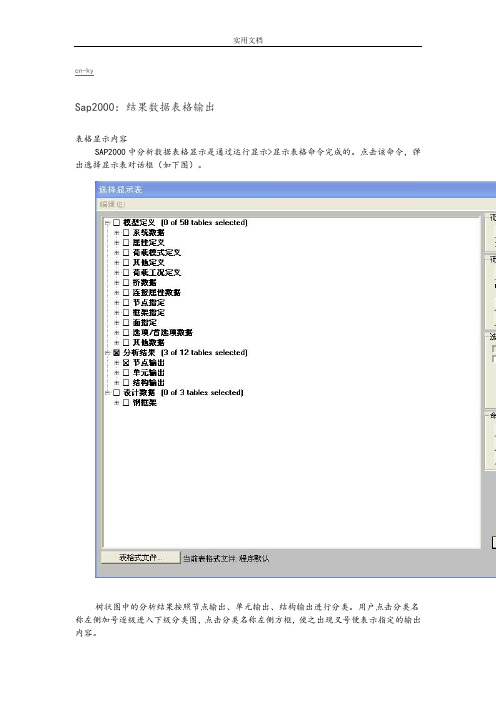This screenshot has height=702, width=496.
Task: Collapse the 设计数据 tree node
Action: point(107,393)
